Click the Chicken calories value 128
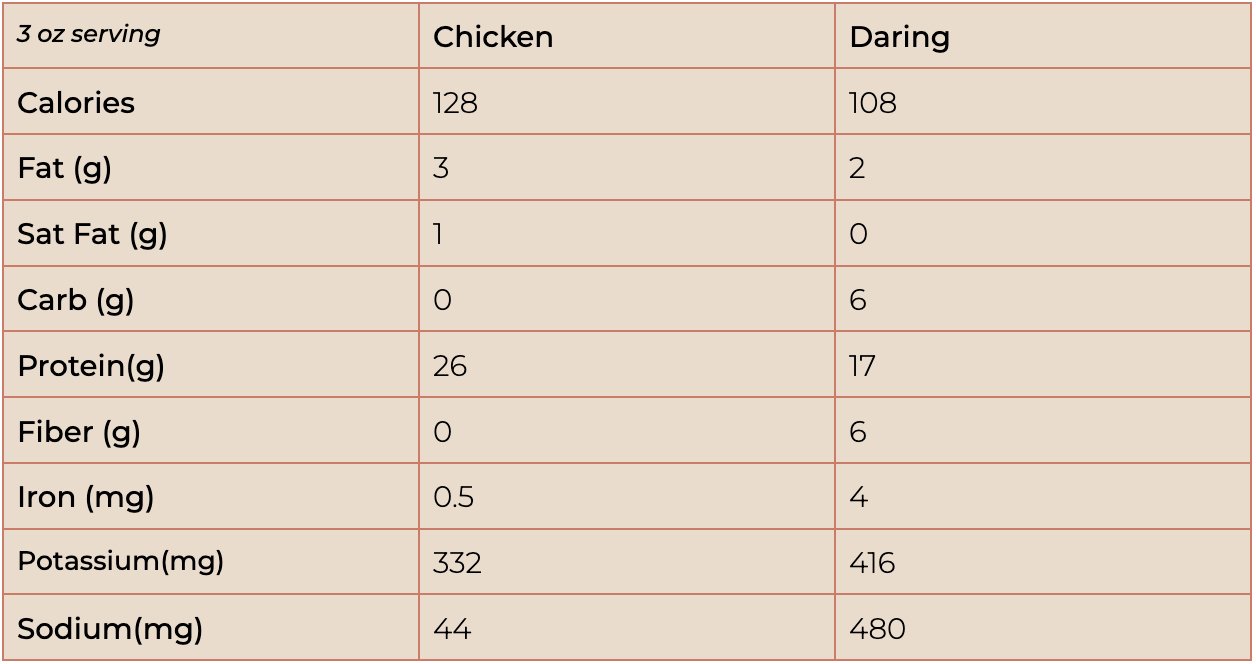The height and width of the screenshot is (664, 1256). tap(455, 103)
